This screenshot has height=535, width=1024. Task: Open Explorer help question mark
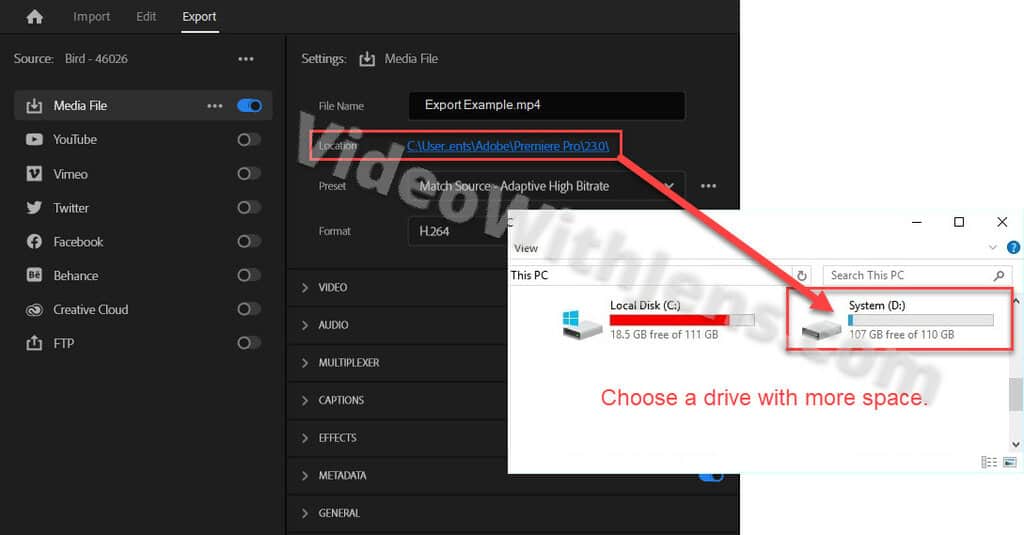point(1014,248)
